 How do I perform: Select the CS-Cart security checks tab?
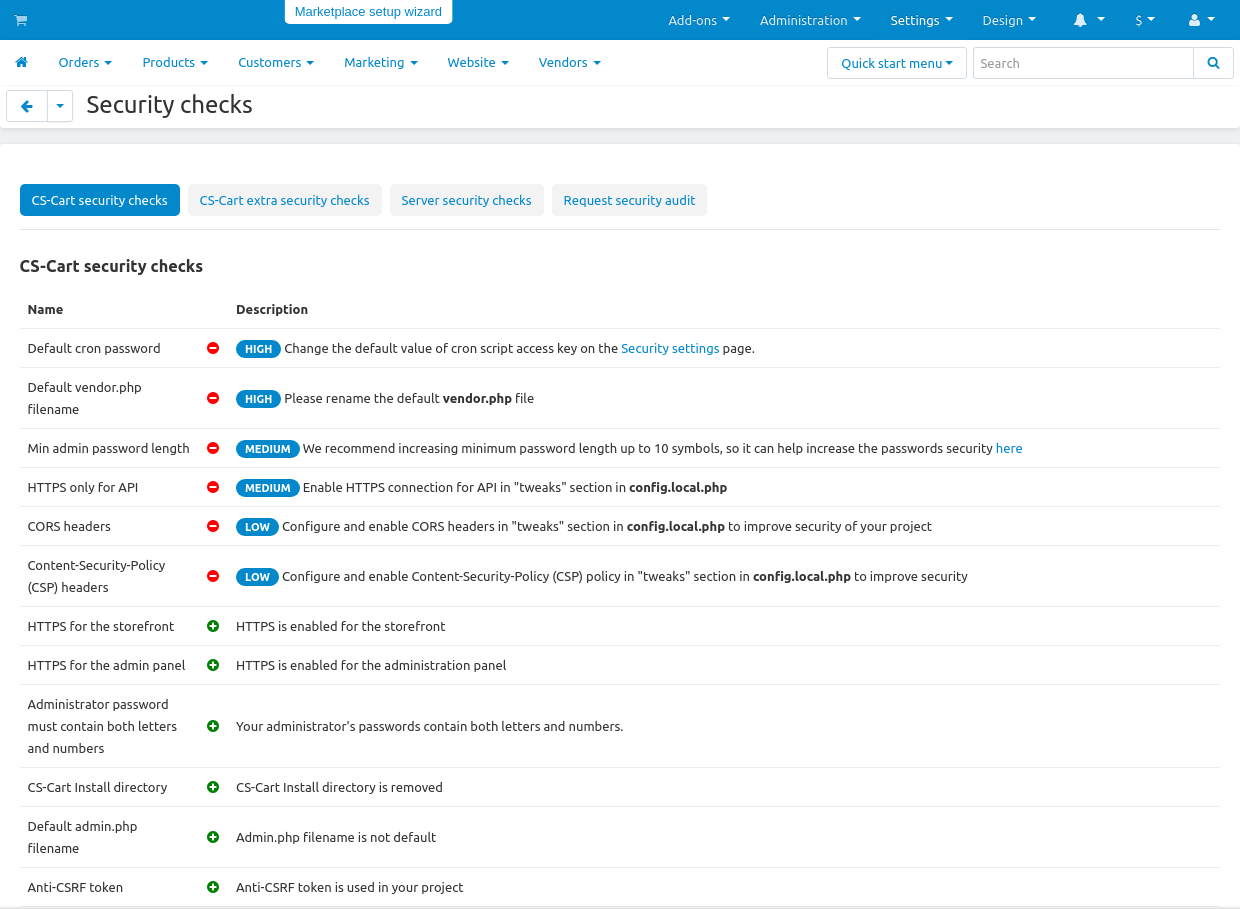(100, 200)
